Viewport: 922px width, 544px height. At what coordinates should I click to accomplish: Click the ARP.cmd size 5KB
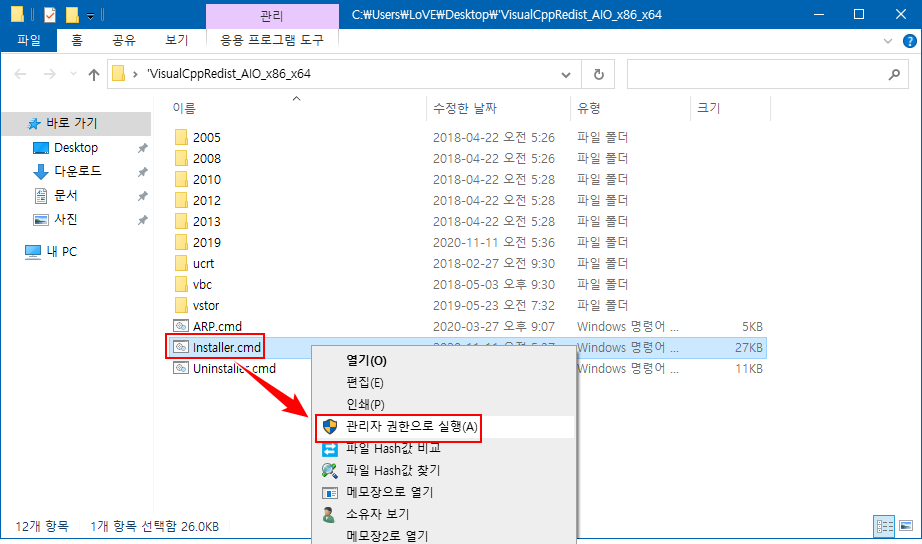tap(752, 326)
